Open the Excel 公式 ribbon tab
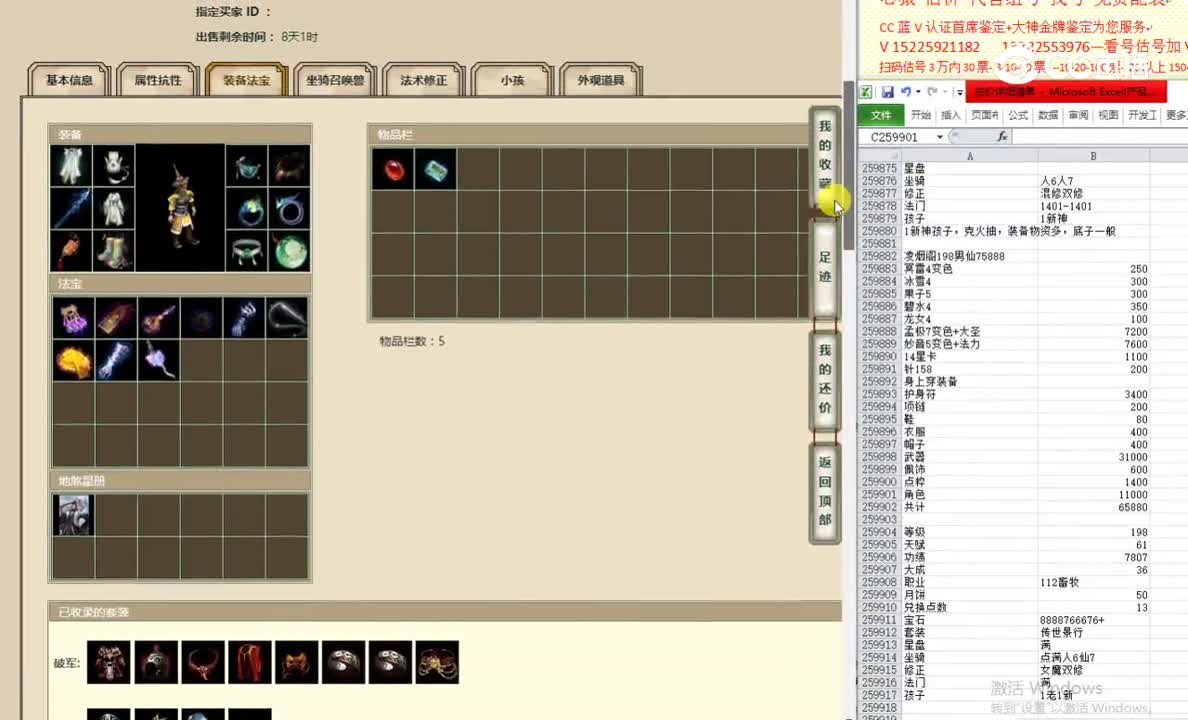The width and height of the screenshot is (1188, 720). point(1018,115)
